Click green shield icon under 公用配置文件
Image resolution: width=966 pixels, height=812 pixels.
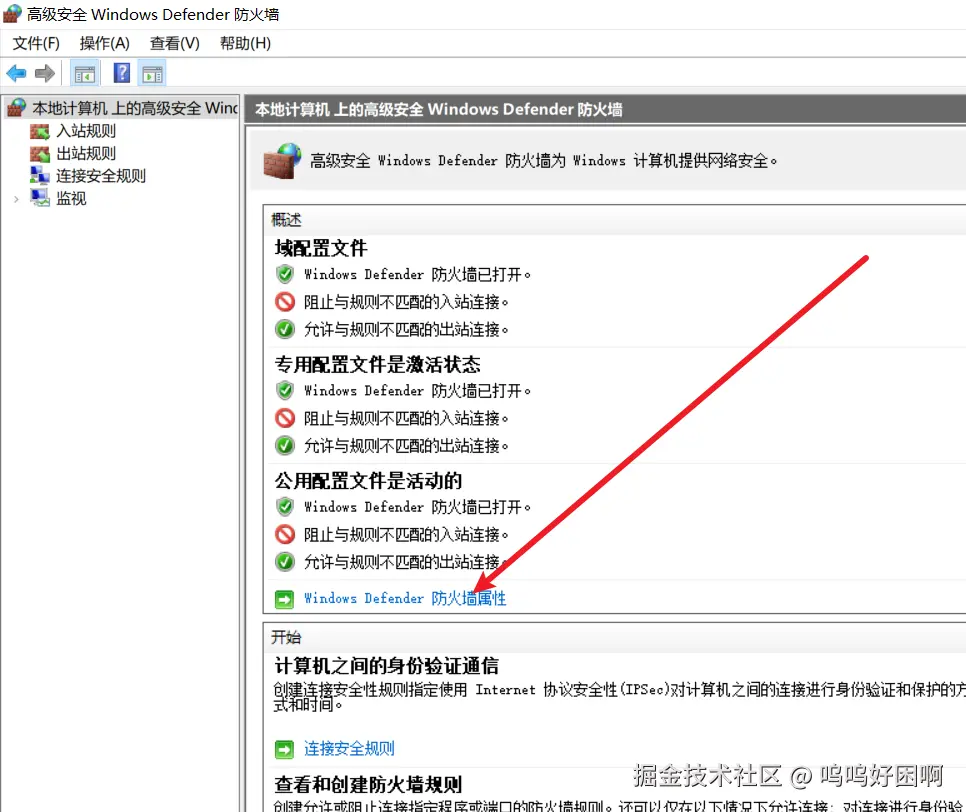(285, 506)
